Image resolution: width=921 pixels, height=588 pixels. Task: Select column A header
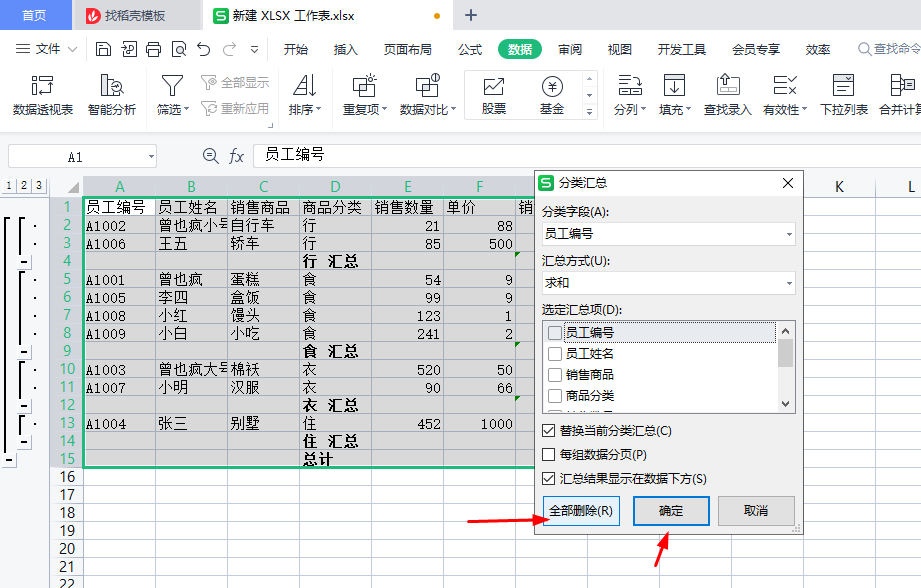click(x=120, y=187)
